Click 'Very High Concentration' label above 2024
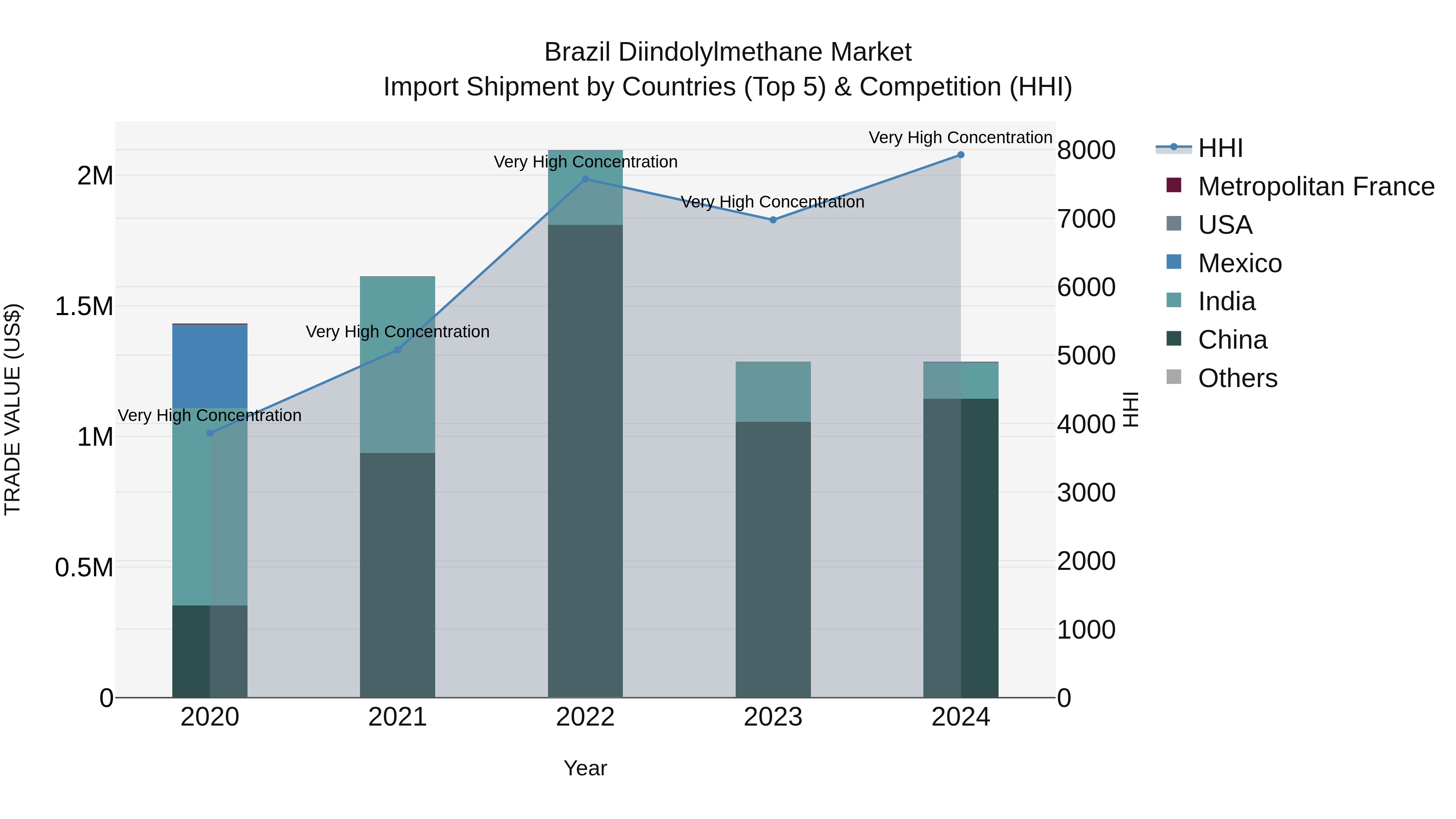The height and width of the screenshot is (819, 1456). 960,138
